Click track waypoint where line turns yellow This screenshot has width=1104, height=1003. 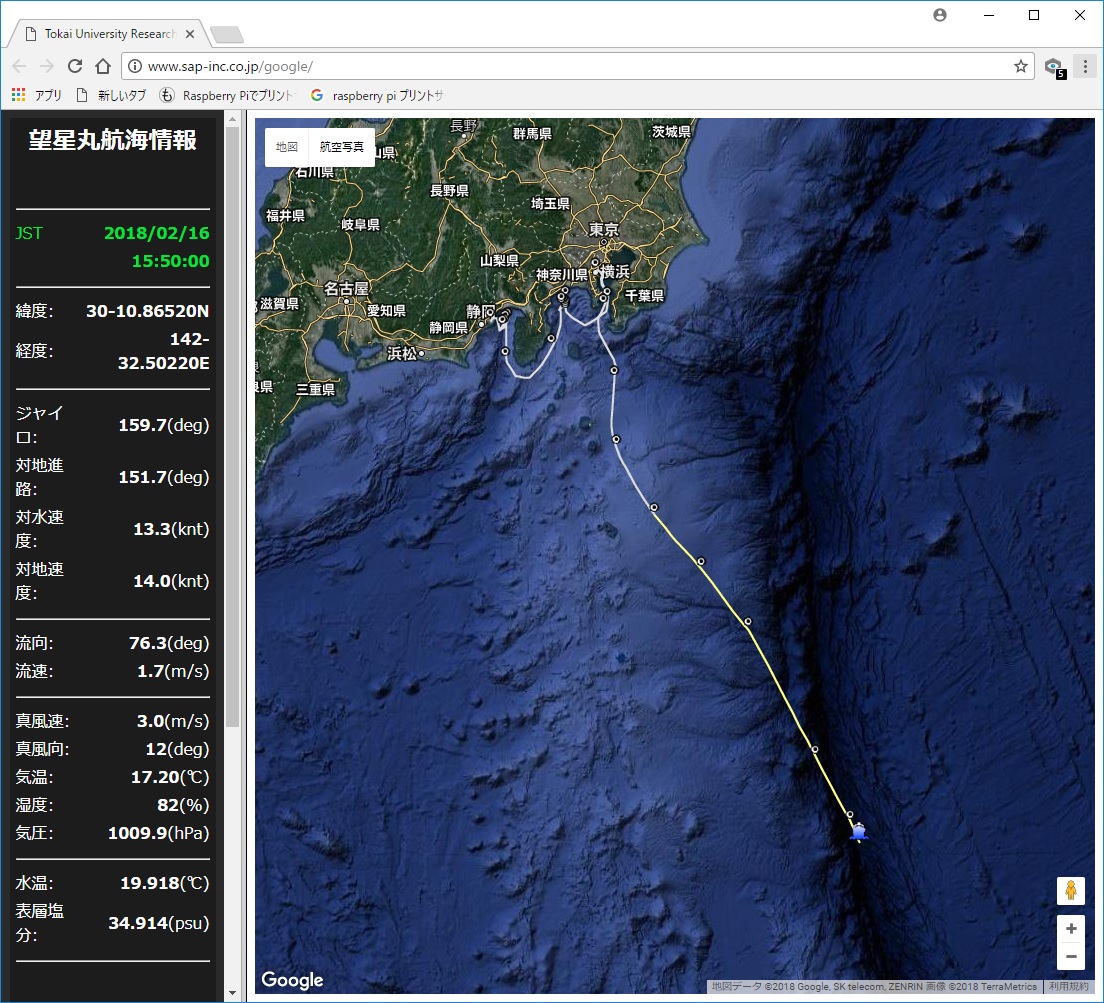click(x=654, y=507)
